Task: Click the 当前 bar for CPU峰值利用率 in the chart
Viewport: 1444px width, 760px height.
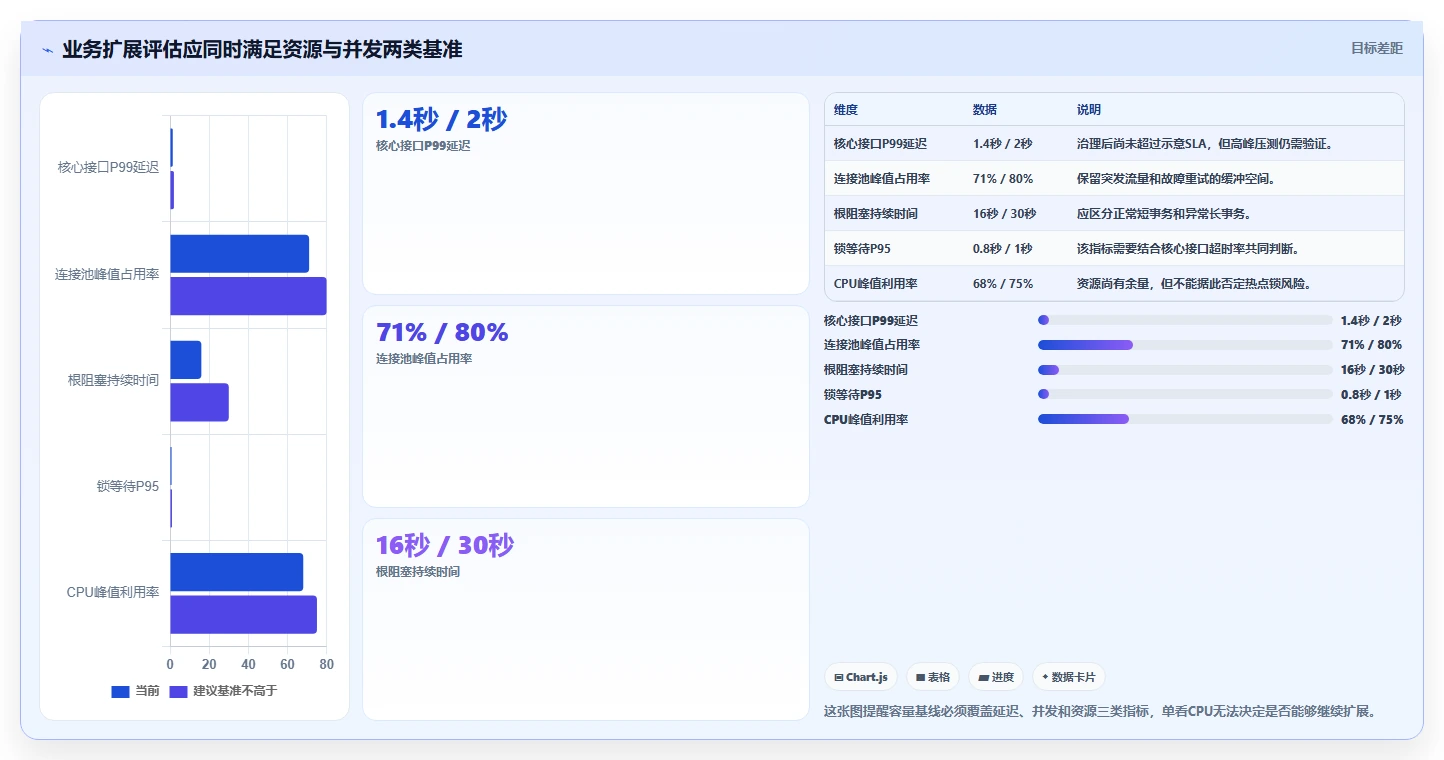Action: click(236, 572)
